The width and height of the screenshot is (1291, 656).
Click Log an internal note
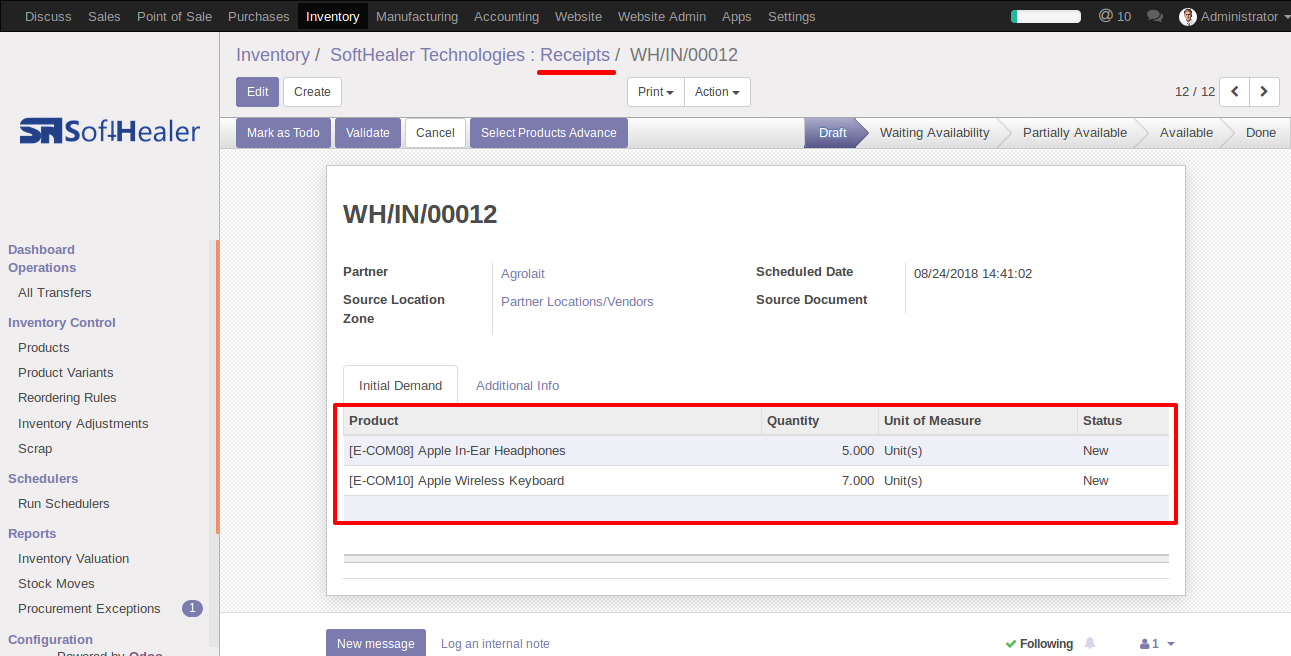pos(495,644)
